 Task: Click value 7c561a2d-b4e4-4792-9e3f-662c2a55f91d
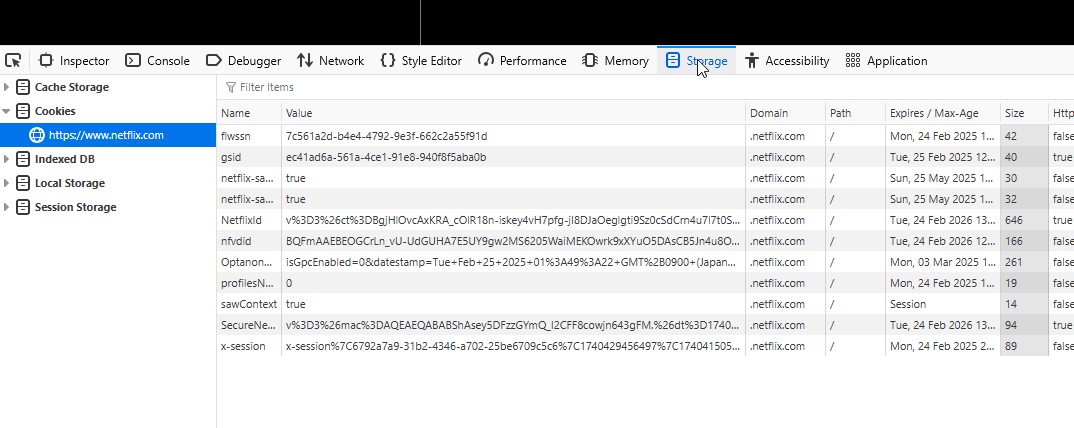(x=386, y=136)
